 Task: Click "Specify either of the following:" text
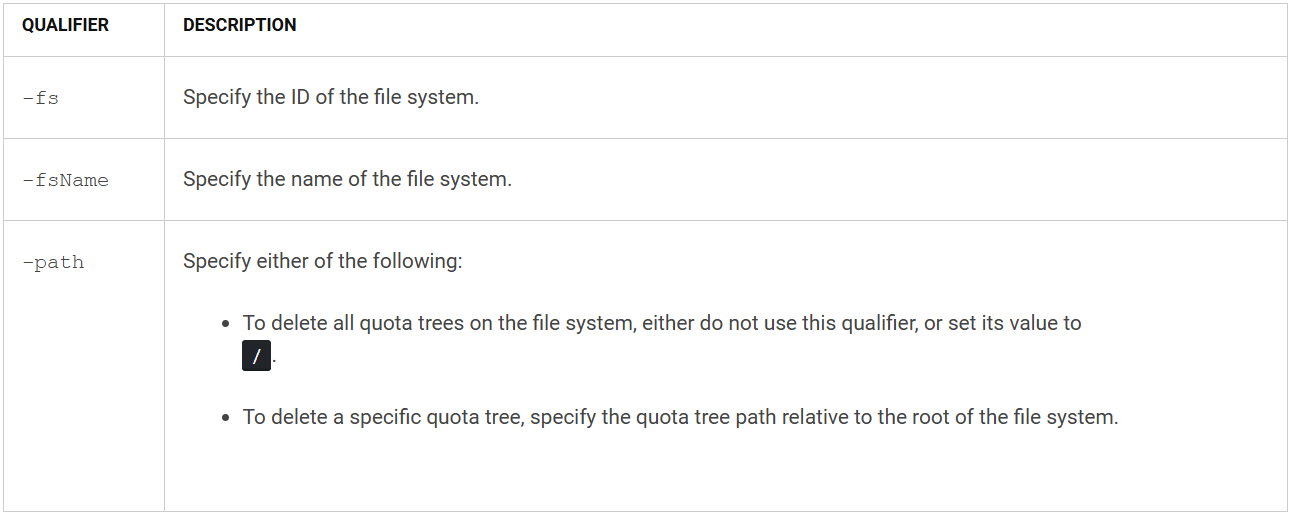click(322, 263)
